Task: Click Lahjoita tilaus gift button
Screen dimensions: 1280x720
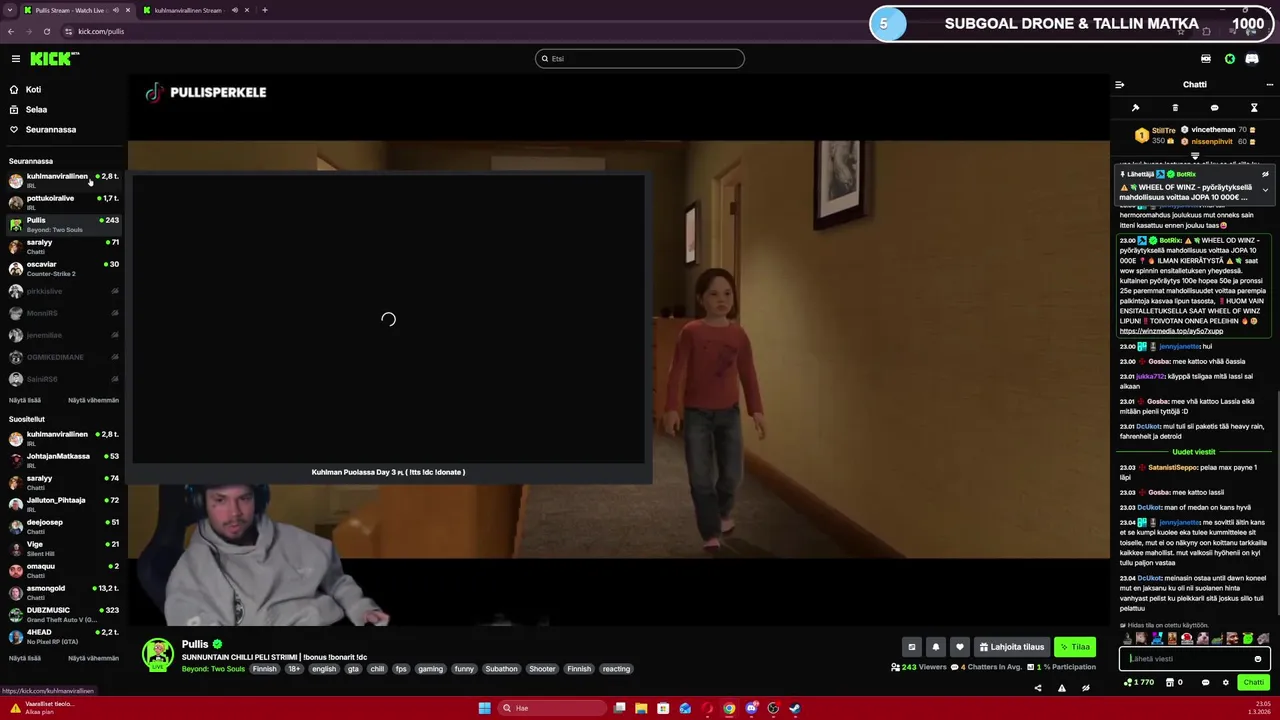Action: pos(1011,647)
